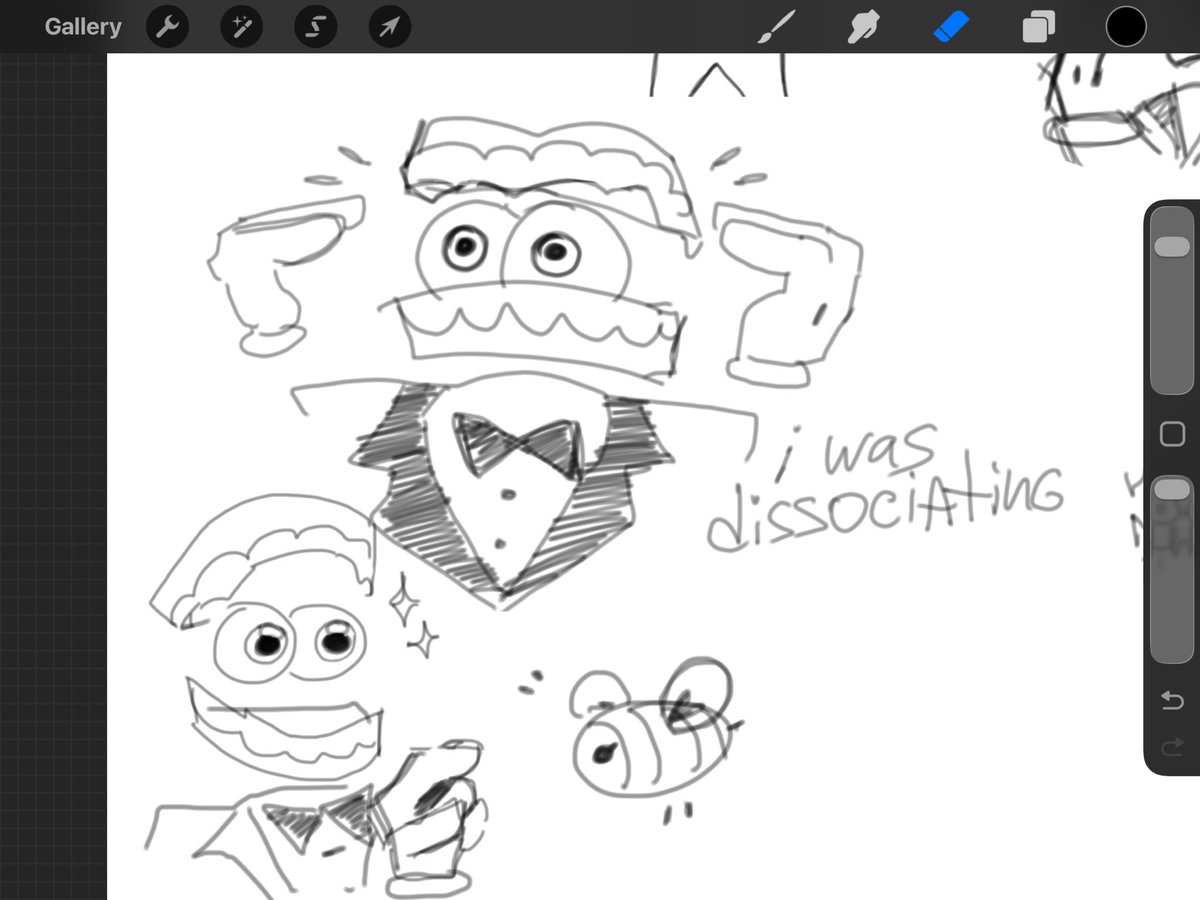Image resolution: width=1200 pixels, height=900 pixels.
Task: Undo the last stroke
Action: (1171, 700)
